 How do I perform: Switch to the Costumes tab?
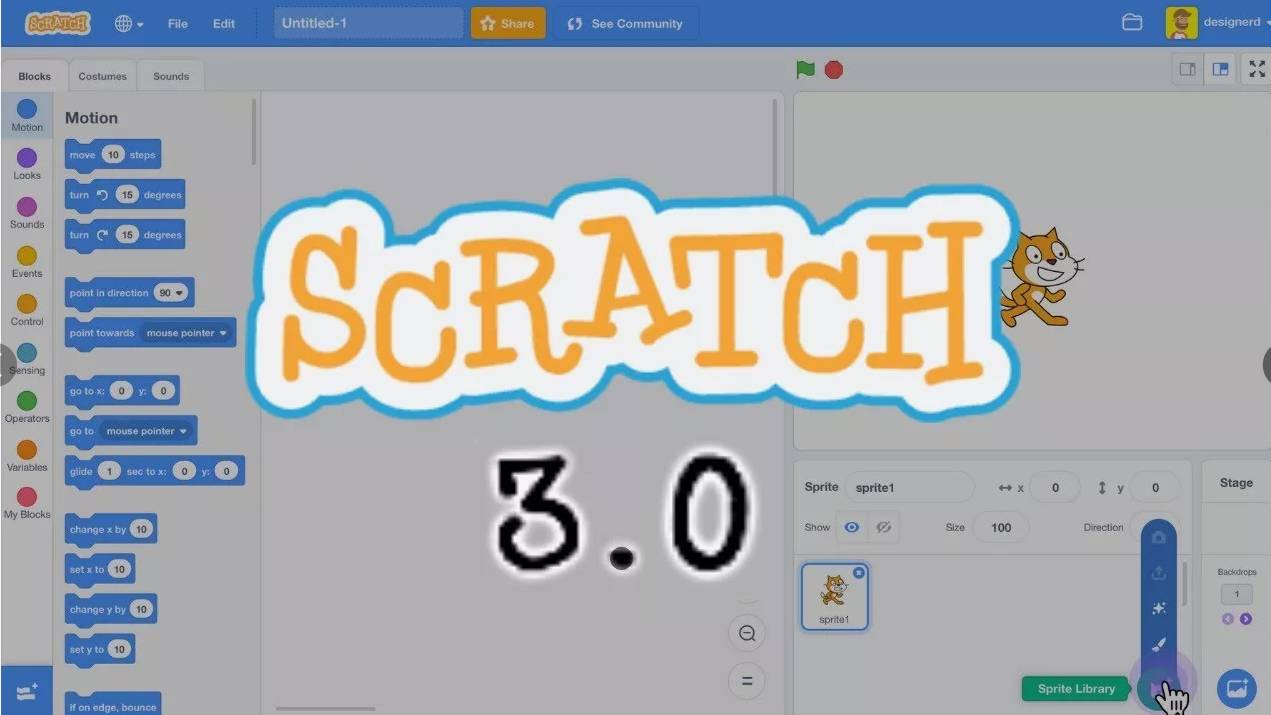(102, 76)
